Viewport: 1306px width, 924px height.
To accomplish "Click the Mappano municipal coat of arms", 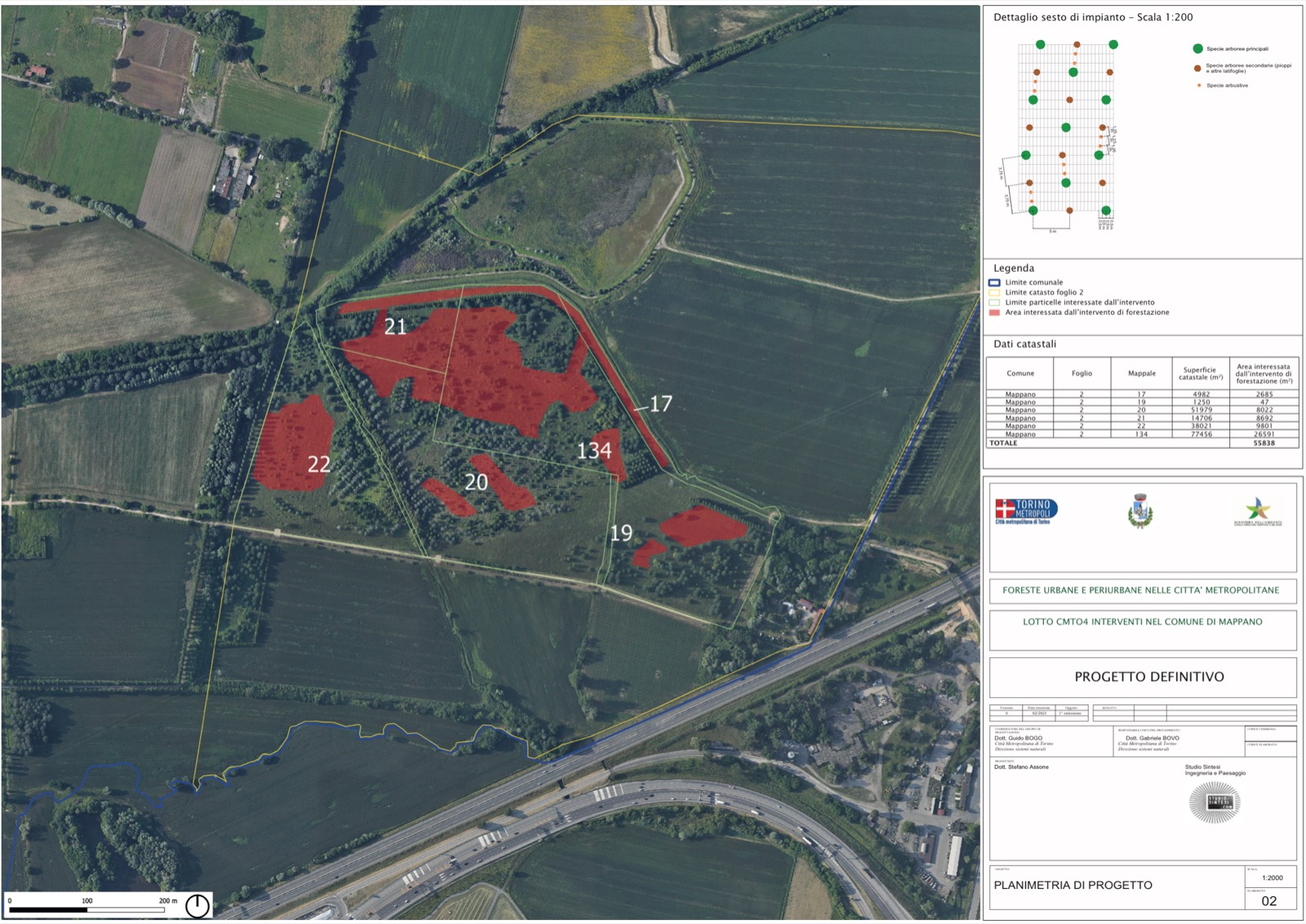I will tap(1140, 511).
